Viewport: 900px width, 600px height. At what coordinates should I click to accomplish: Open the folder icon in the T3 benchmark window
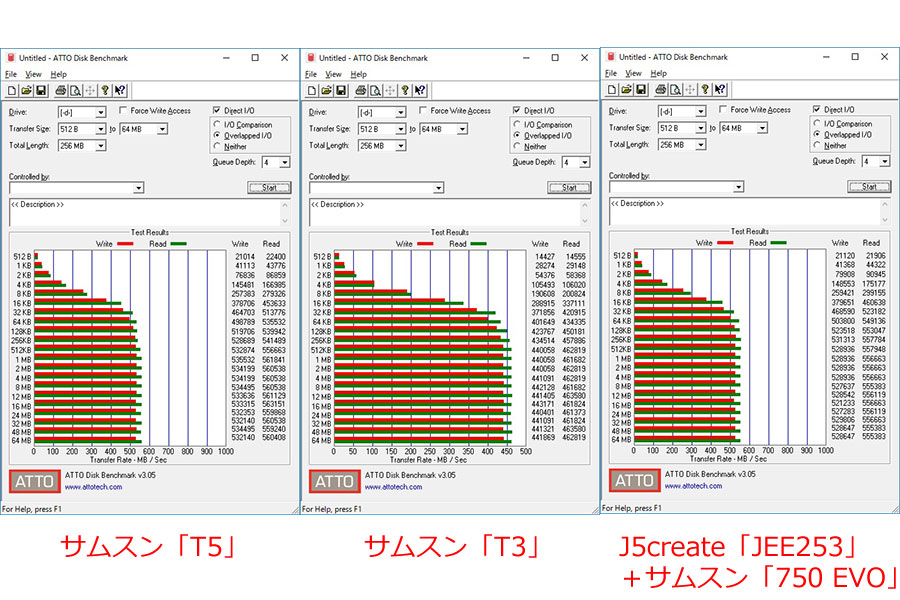327,91
